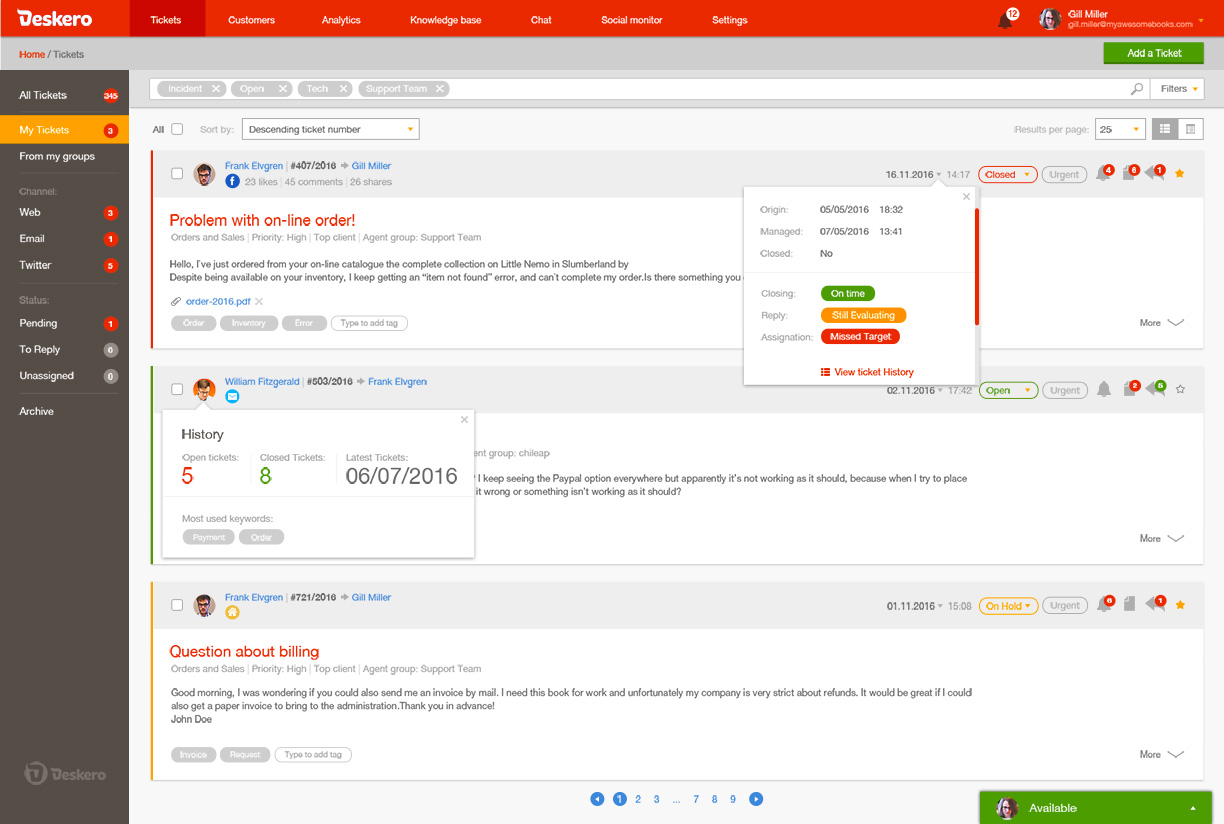Viewport: 1224px width, 824px height.
Task: Unstar ticket #407/2016
Action: point(1180,174)
